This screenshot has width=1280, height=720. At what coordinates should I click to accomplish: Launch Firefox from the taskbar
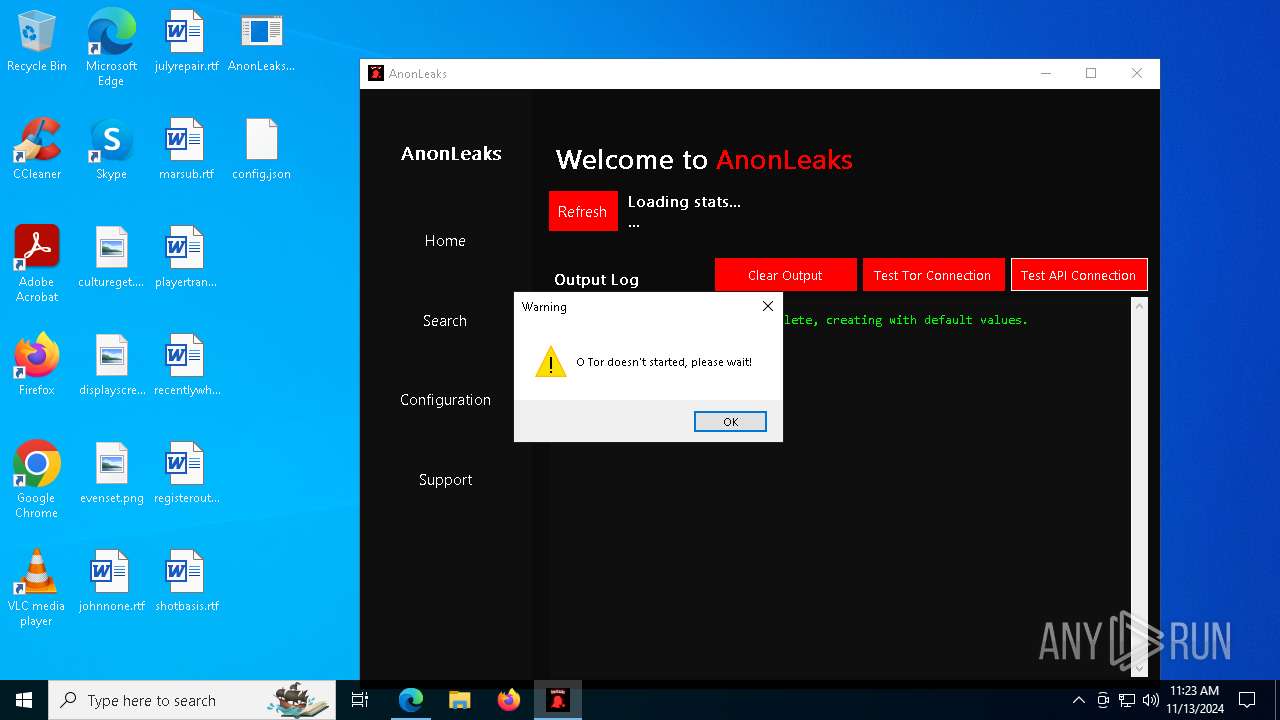508,700
